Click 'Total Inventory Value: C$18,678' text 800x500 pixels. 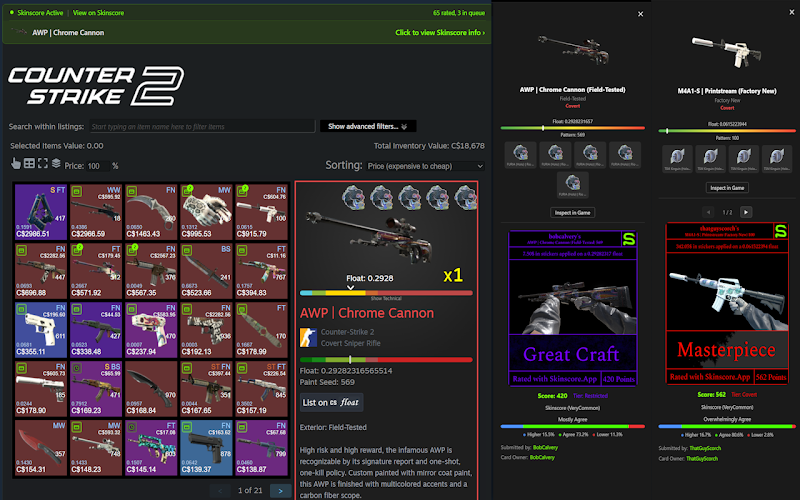click(x=429, y=145)
